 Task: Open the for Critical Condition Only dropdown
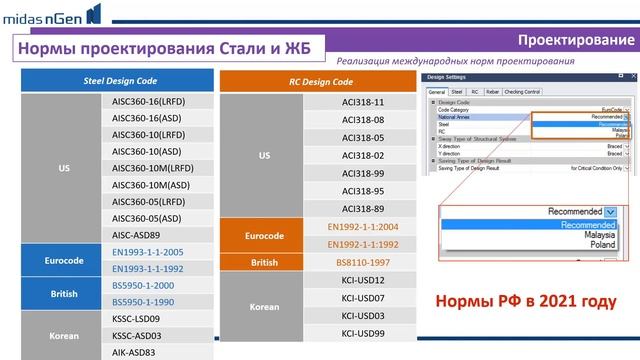pyautogui.click(x=627, y=168)
